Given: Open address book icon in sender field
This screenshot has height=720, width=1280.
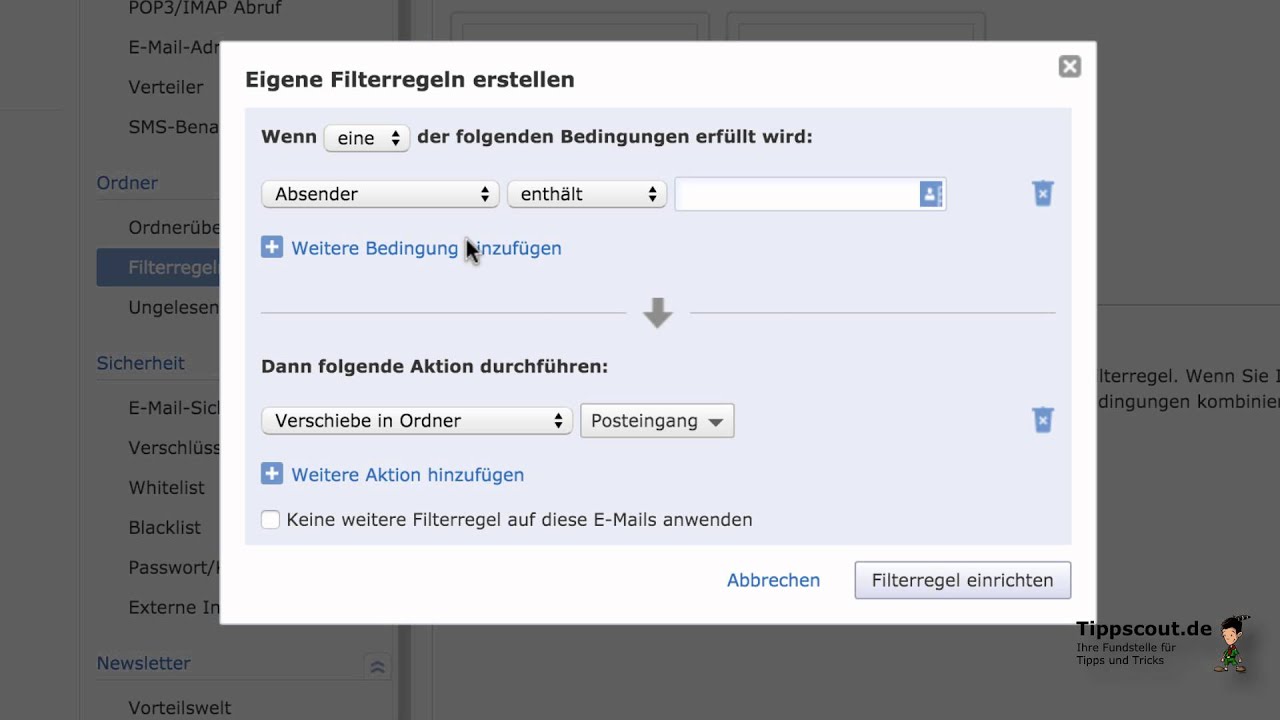Looking at the screenshot, I should (931, 194).
